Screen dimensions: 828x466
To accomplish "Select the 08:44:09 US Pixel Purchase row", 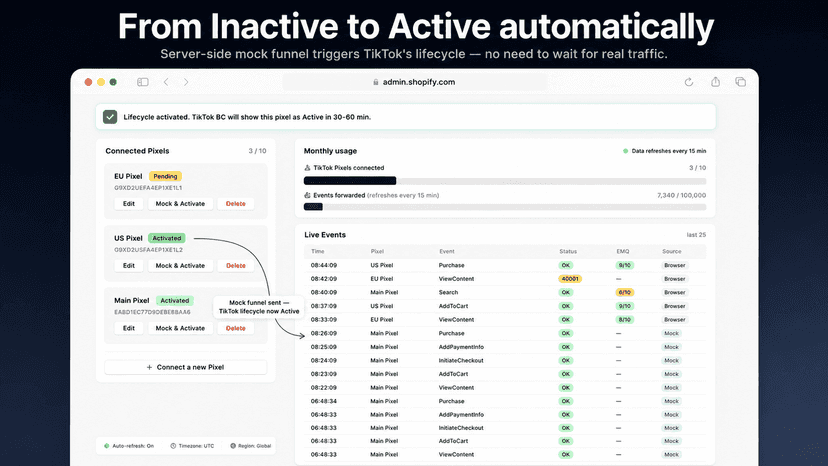I will pos(505,265).
